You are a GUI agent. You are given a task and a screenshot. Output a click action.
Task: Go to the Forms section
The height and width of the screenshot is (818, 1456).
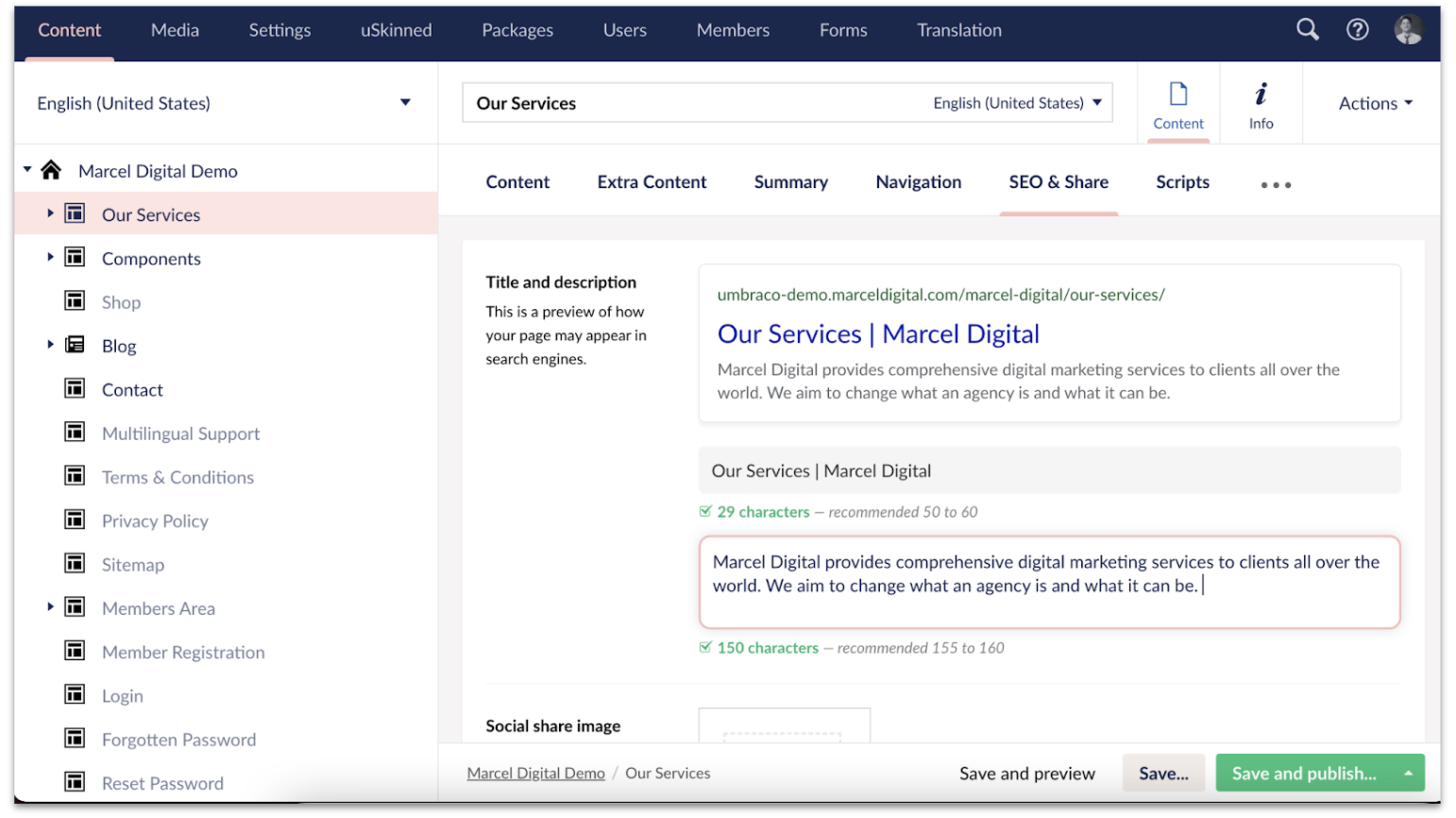click(843, 30)
